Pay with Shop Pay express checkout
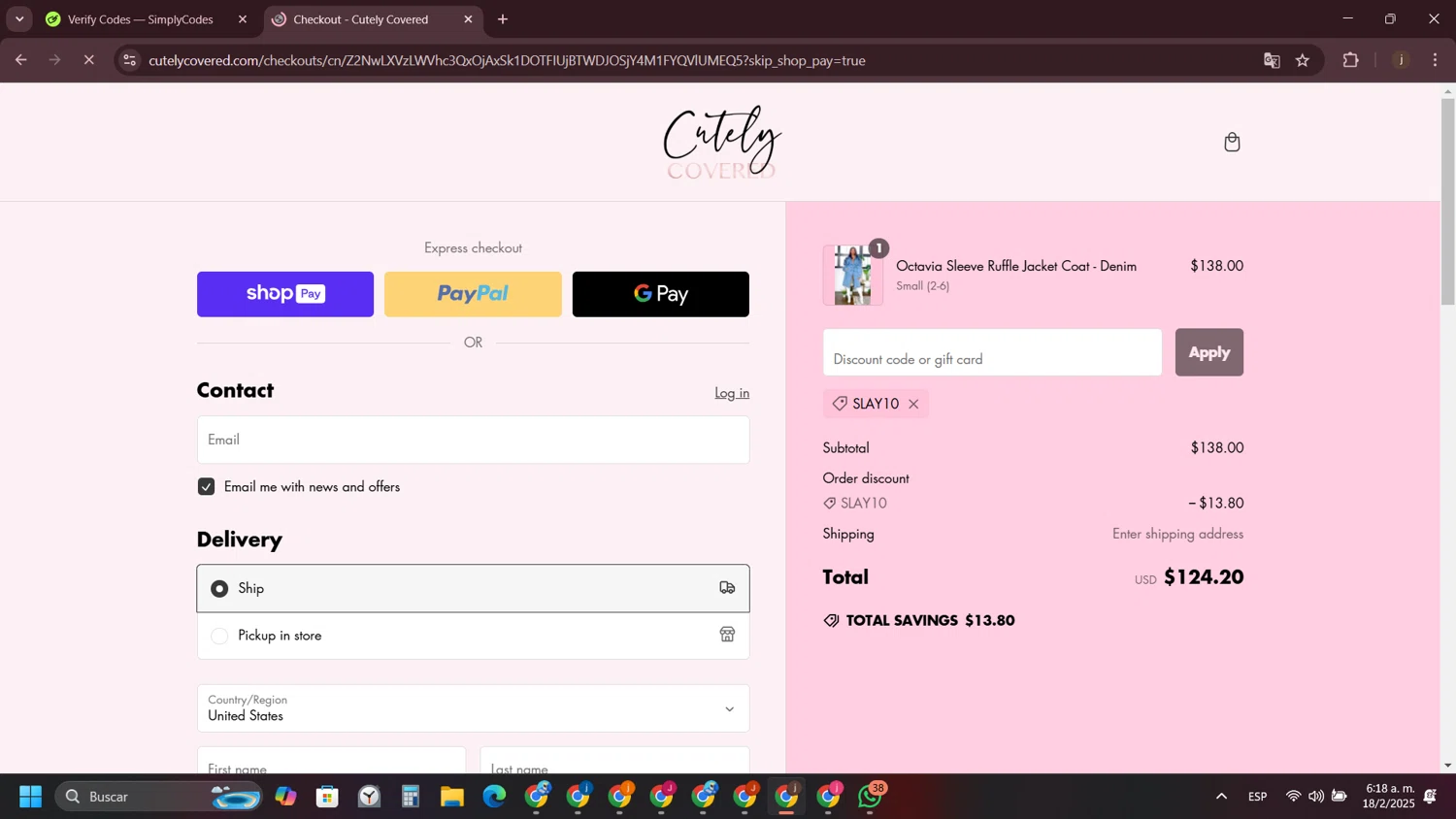The image size is (1456, 819). tap(285, 294)
